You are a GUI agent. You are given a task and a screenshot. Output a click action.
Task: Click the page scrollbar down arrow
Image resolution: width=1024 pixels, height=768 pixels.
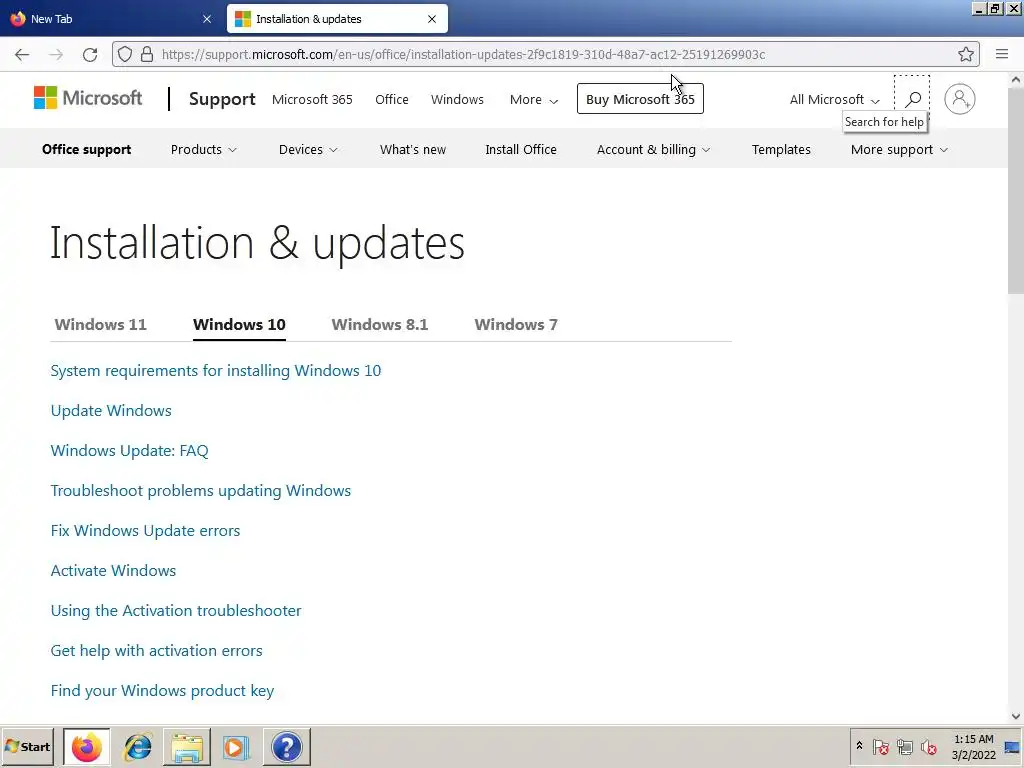pyautogui.click(x=1016, y=716)
